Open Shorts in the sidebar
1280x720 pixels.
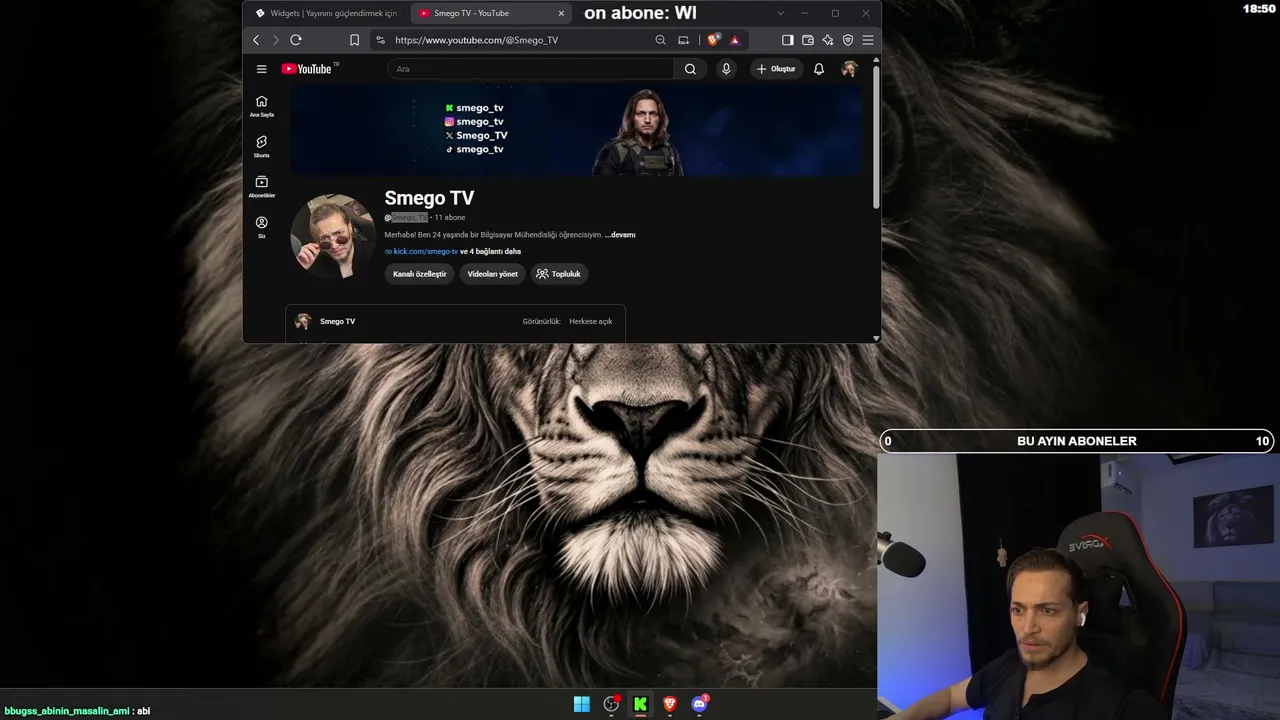click(262, 147)
